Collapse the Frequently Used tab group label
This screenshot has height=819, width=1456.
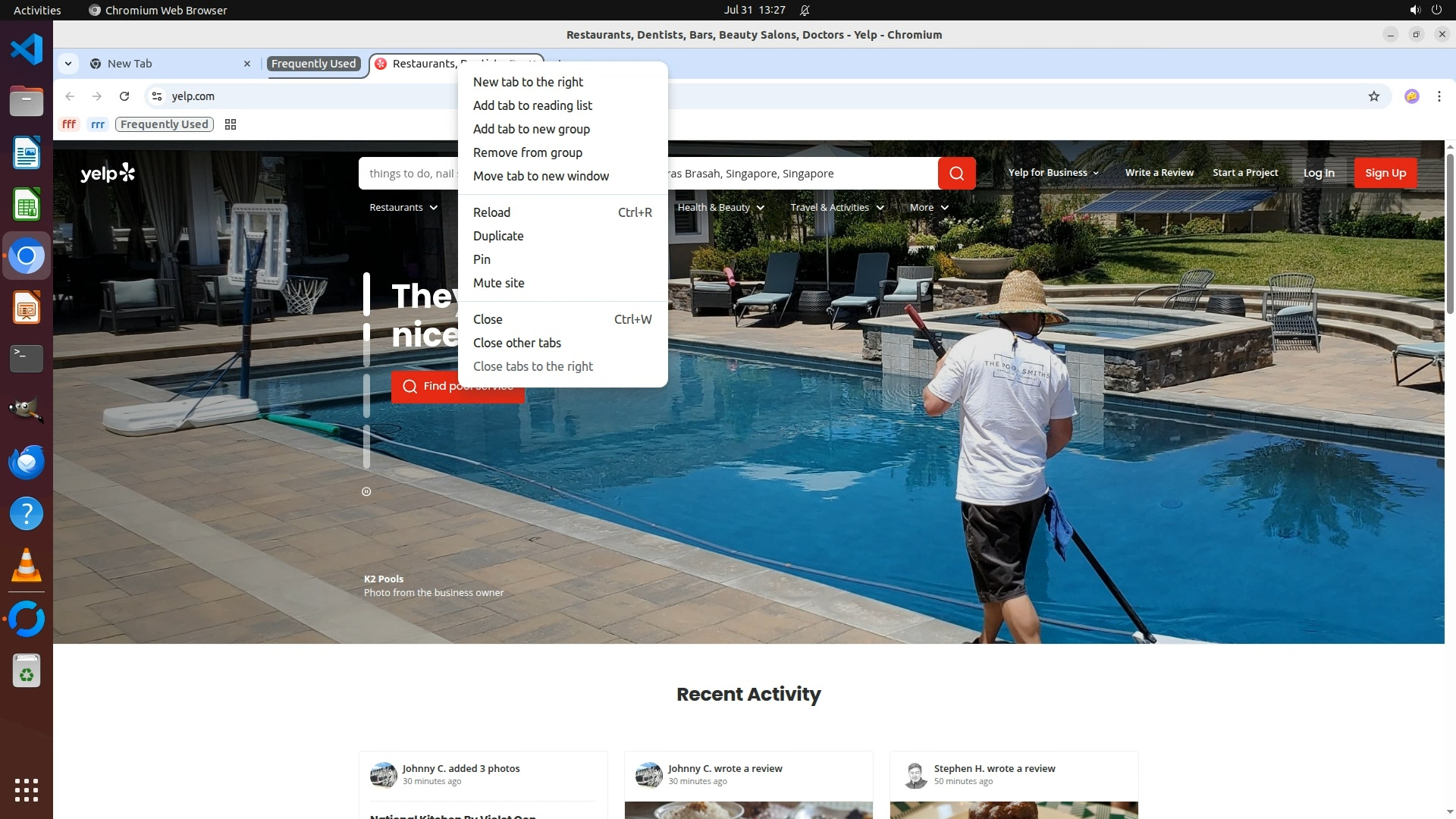313,64
